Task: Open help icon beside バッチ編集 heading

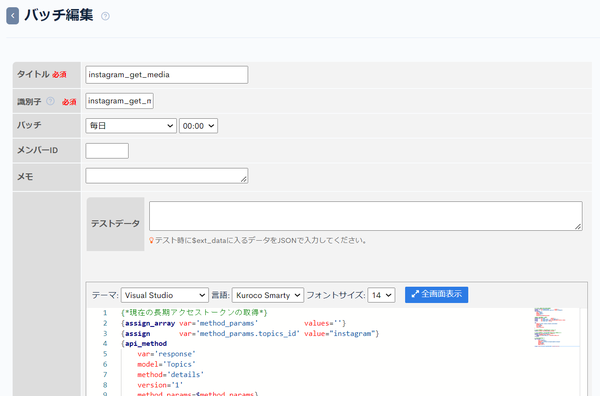Action: coord(105,16)
